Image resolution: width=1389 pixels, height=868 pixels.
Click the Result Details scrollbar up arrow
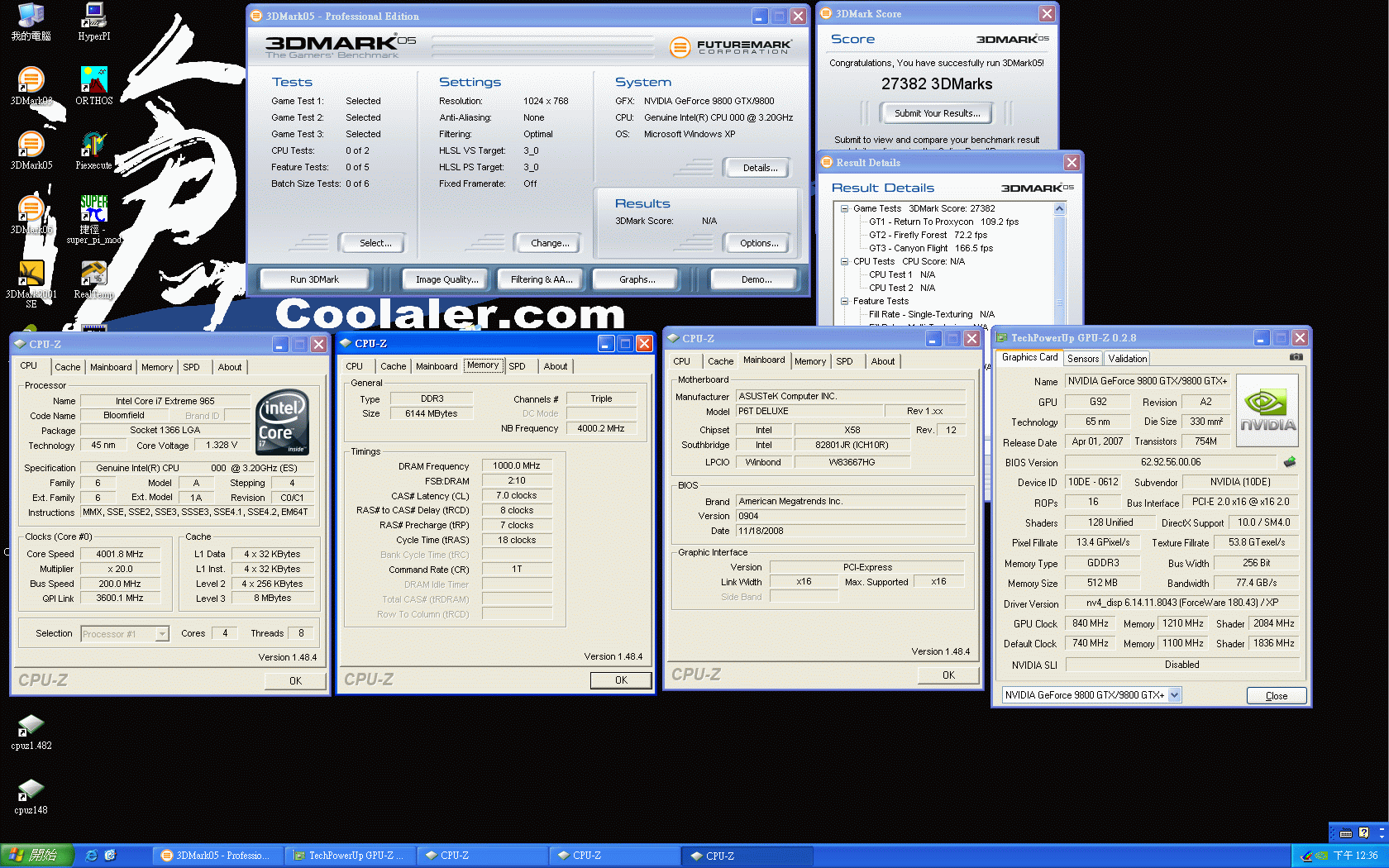(1059, 209)
